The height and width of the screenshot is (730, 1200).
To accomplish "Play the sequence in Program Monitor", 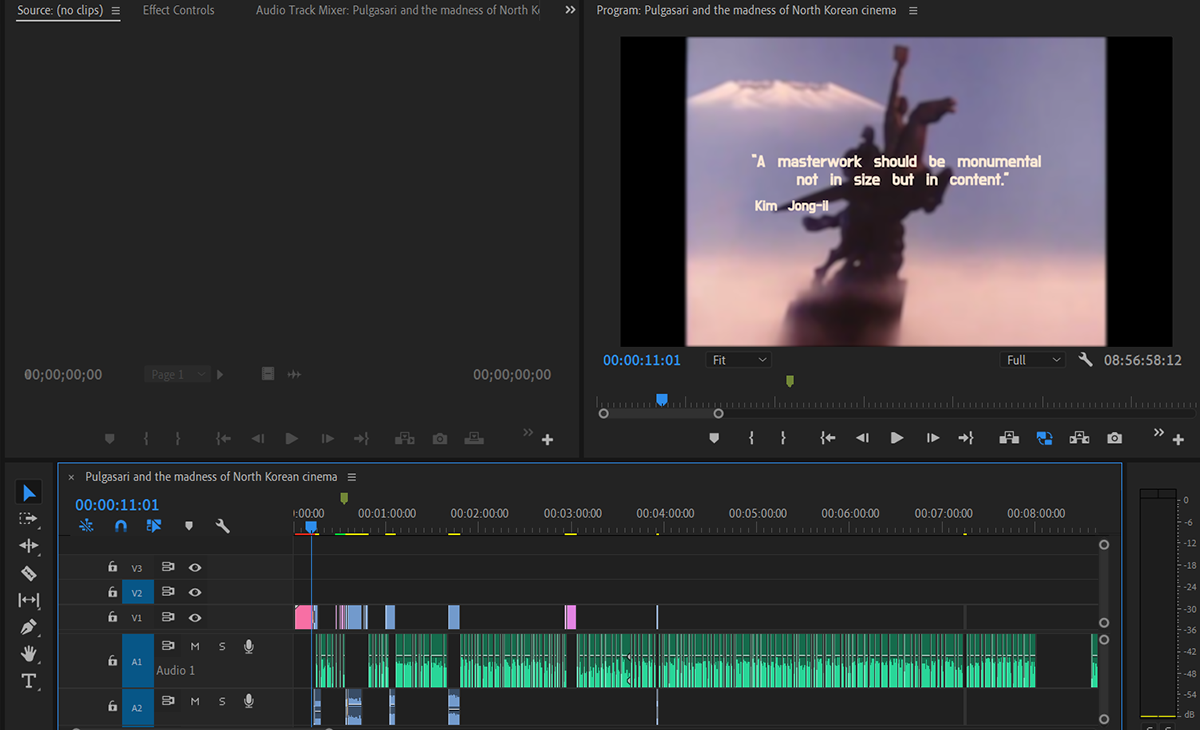I will pyautogui.click(x=897, y=438).
